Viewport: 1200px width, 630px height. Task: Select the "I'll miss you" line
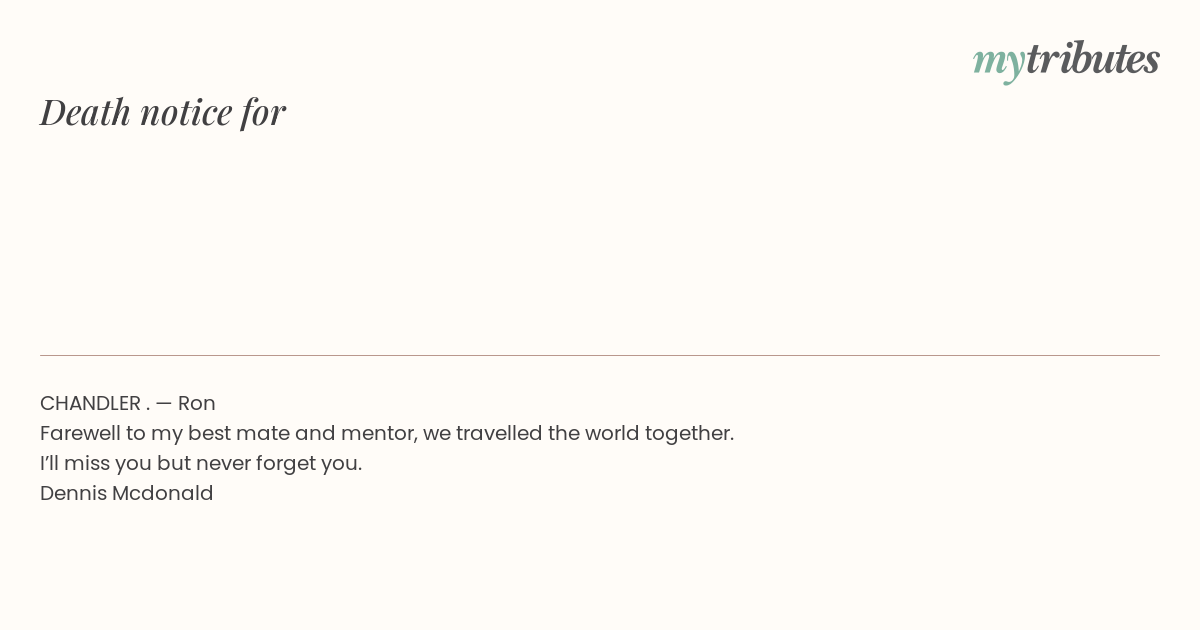pos(201,463)
